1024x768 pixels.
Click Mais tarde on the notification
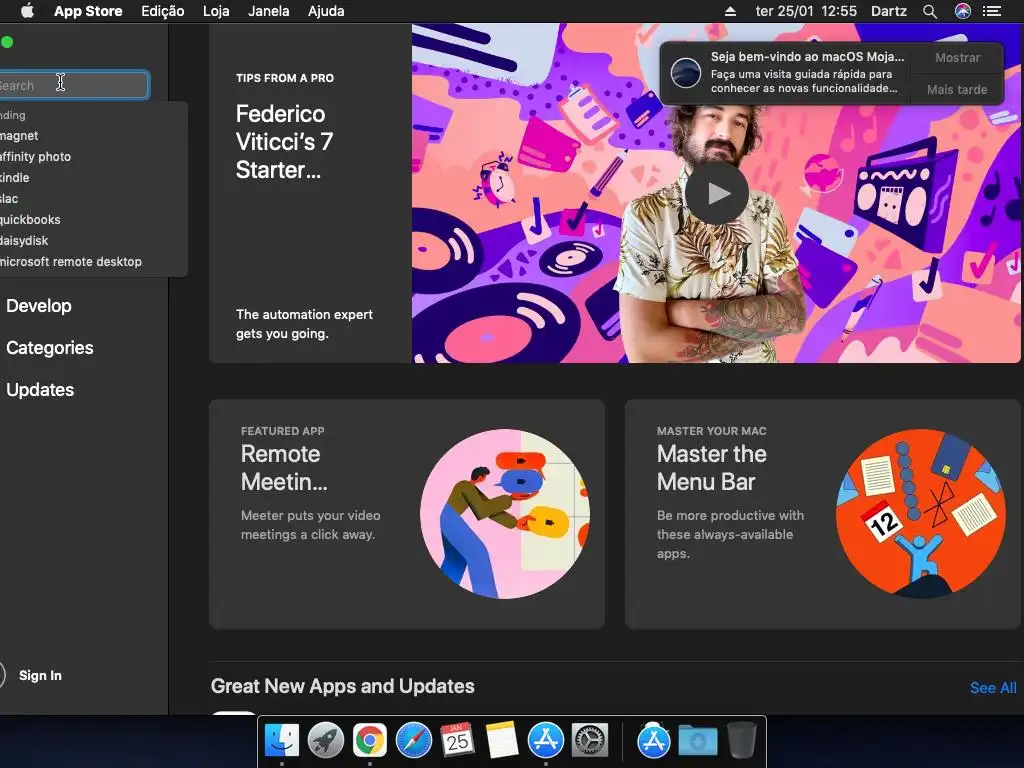[957, 89]
